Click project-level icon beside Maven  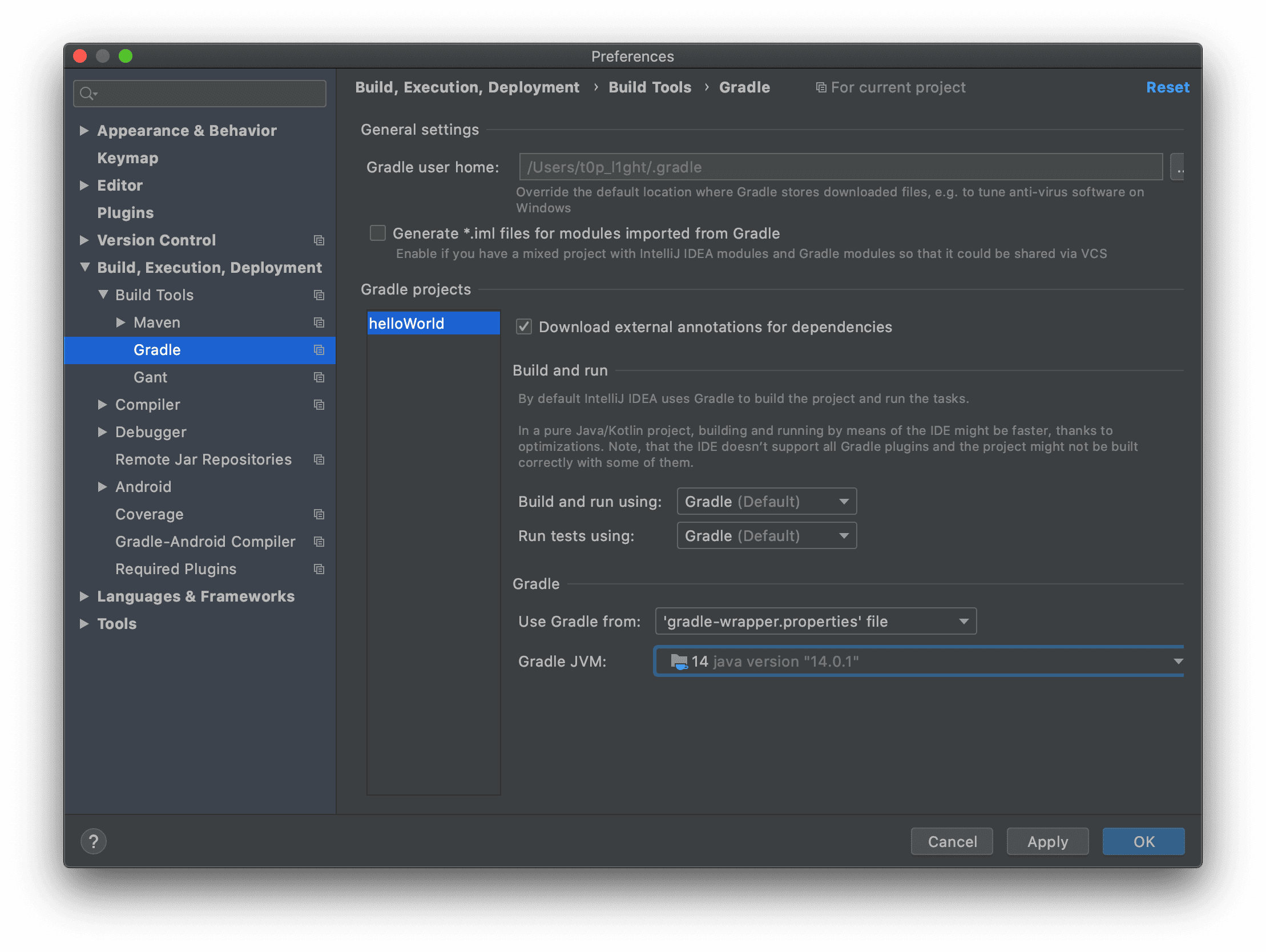pos(319,323)
